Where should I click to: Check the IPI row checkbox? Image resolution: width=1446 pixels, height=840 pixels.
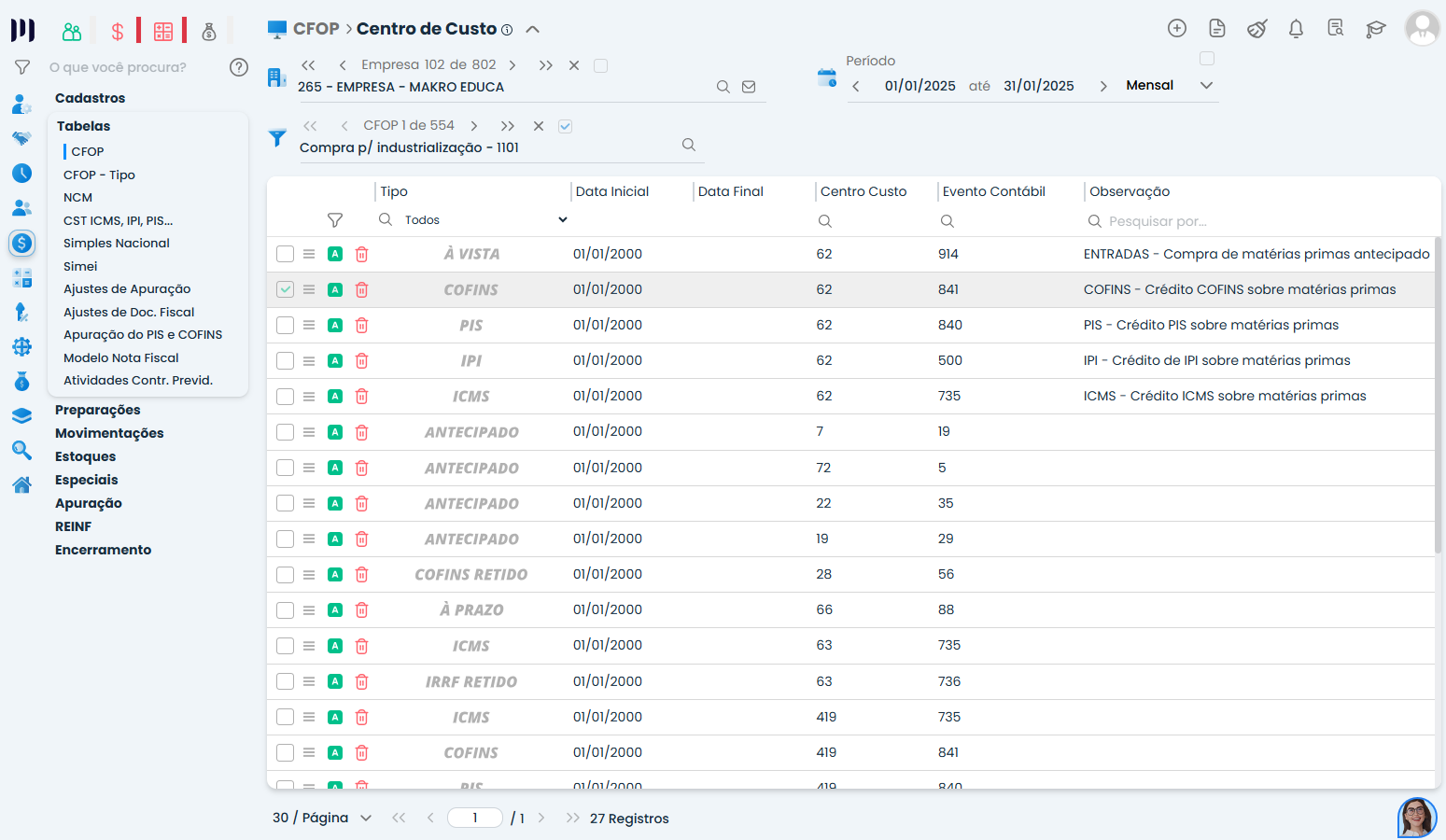(x=286, y=361)
